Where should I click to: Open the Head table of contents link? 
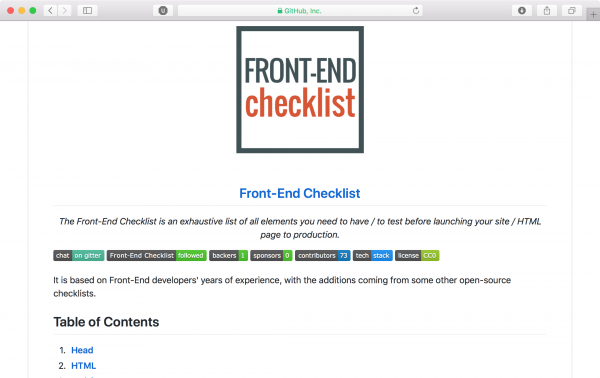[x=82, y=350]
